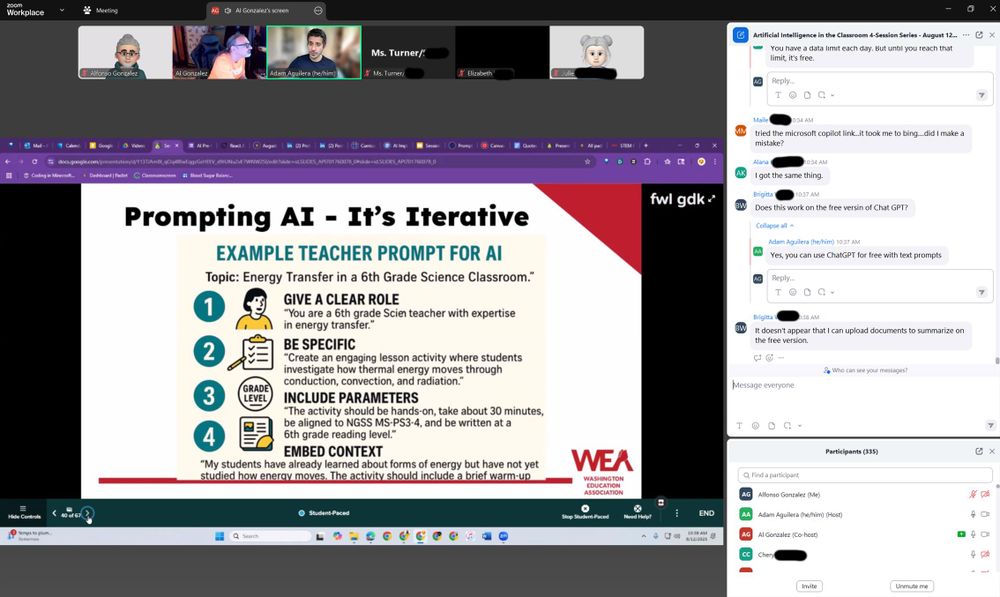Click the Message everyone input field
The width and height of the screenshot is (1000, 597).
pyautogui.click(x=863, y=395)
